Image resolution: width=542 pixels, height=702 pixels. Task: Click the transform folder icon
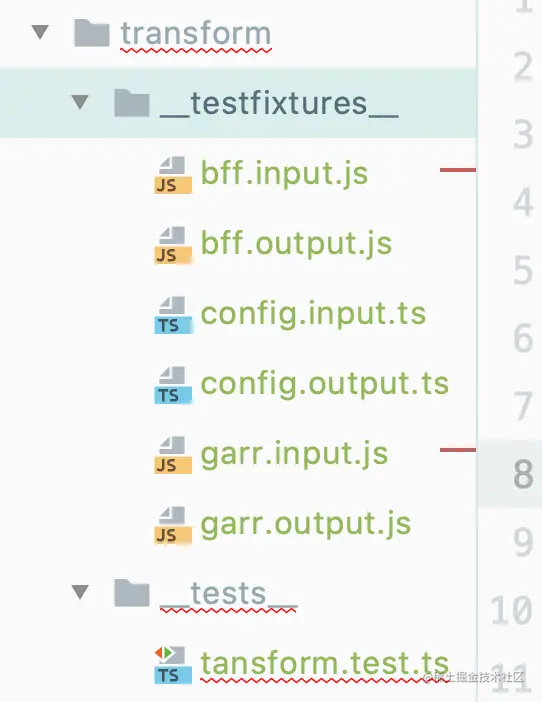(92, 33)
